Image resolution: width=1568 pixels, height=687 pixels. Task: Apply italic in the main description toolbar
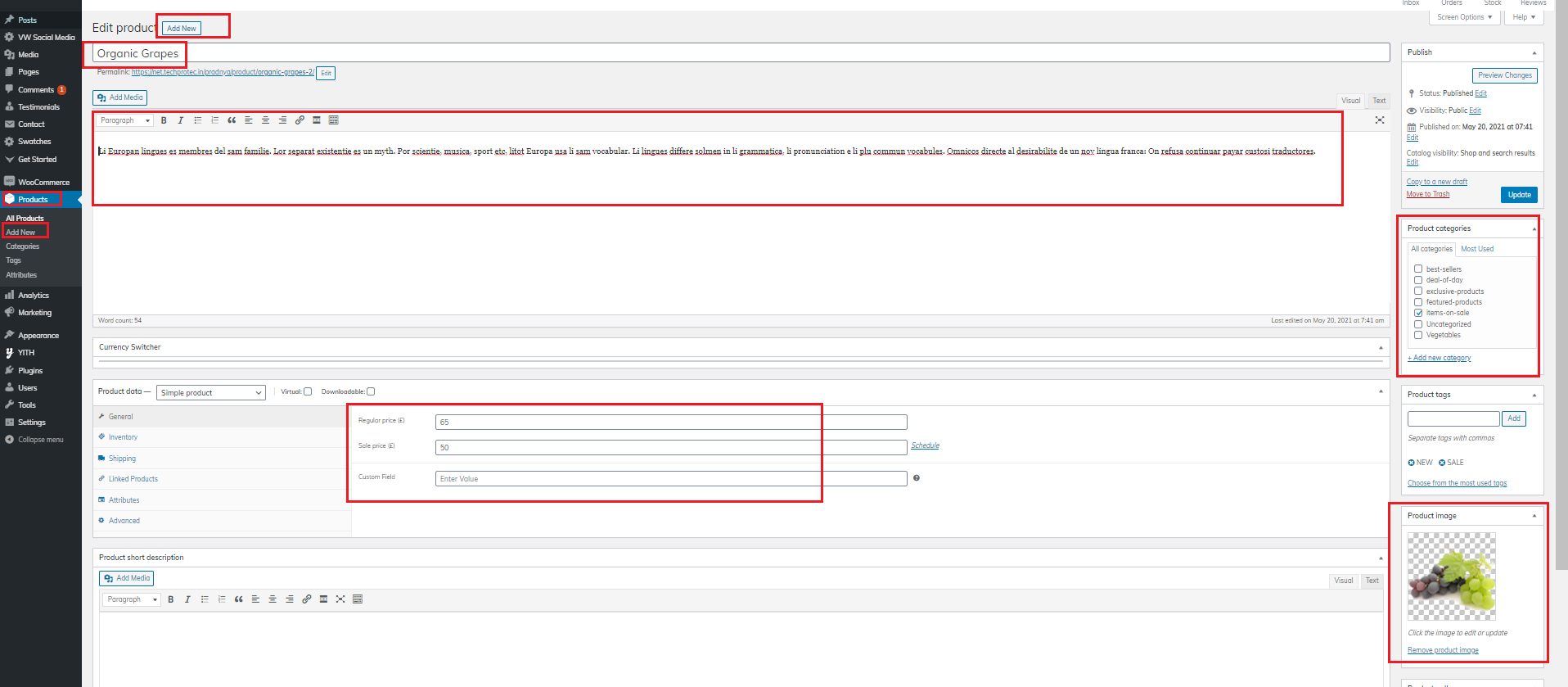pyautogui.click(x=181, y=120)
